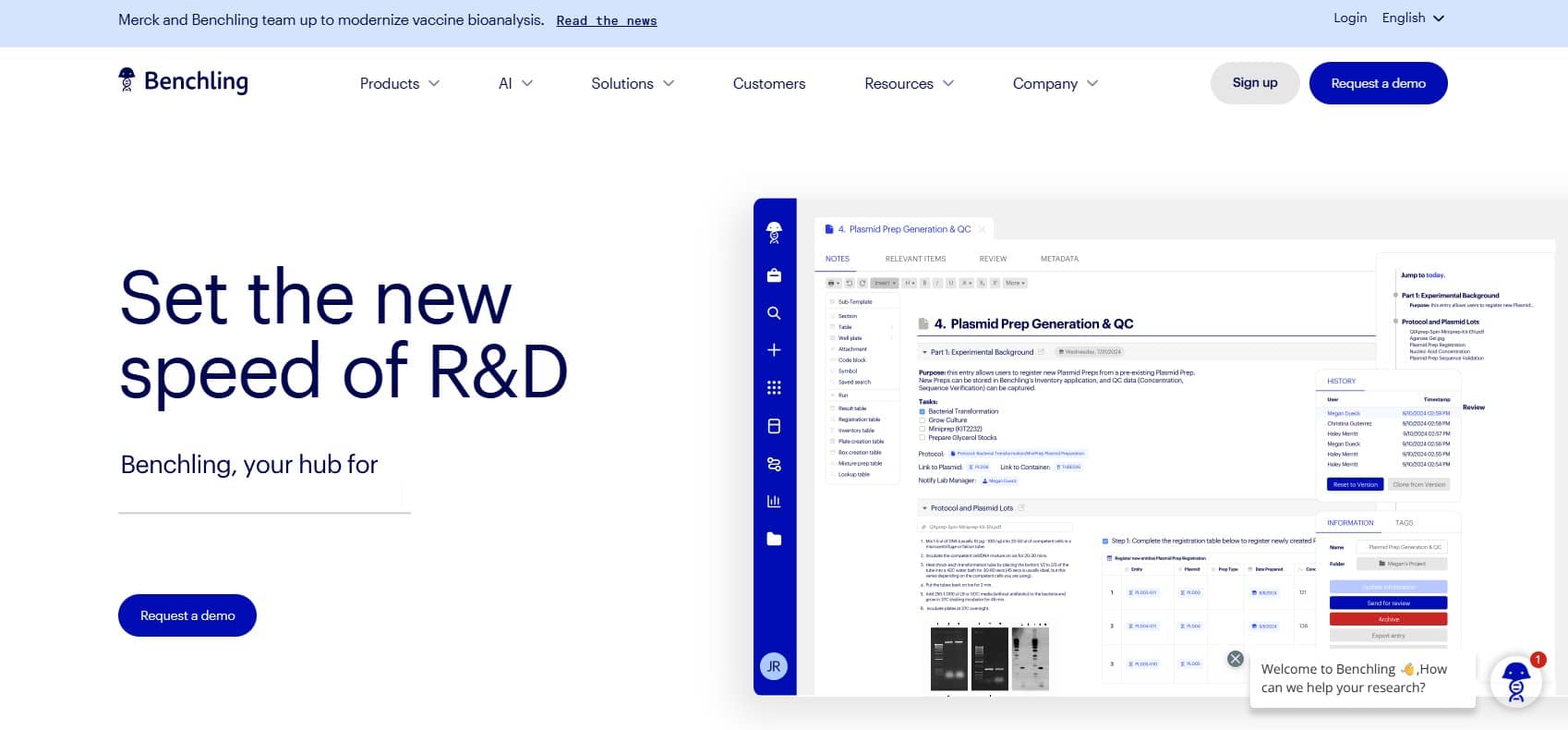Screen dimensions: 1568x730
Task: Open the Customers page from navigation
Action: pyautogui.click(x=768, y=83)
